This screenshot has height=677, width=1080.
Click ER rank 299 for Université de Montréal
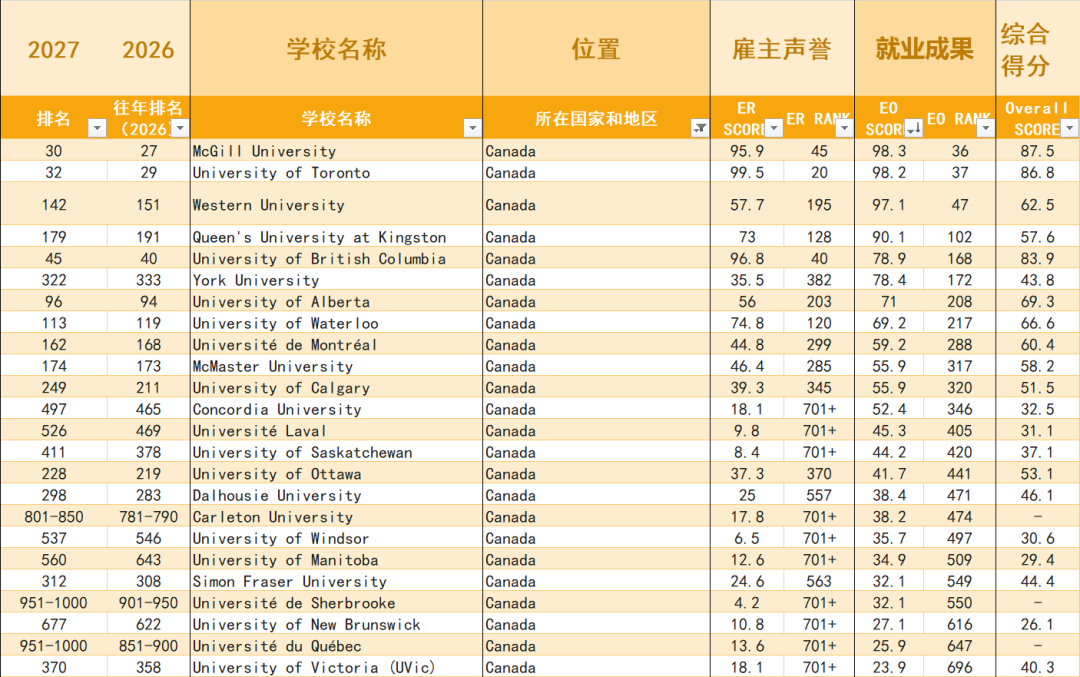click(x=819, y=344)
